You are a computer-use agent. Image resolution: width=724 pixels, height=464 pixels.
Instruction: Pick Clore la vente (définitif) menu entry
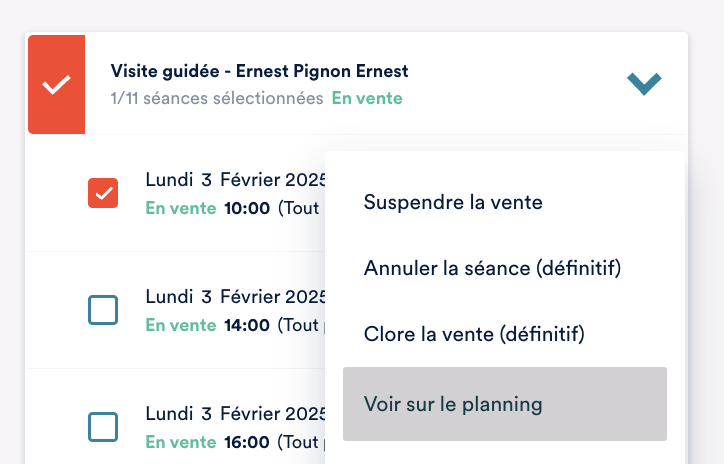tap(474, 334)
